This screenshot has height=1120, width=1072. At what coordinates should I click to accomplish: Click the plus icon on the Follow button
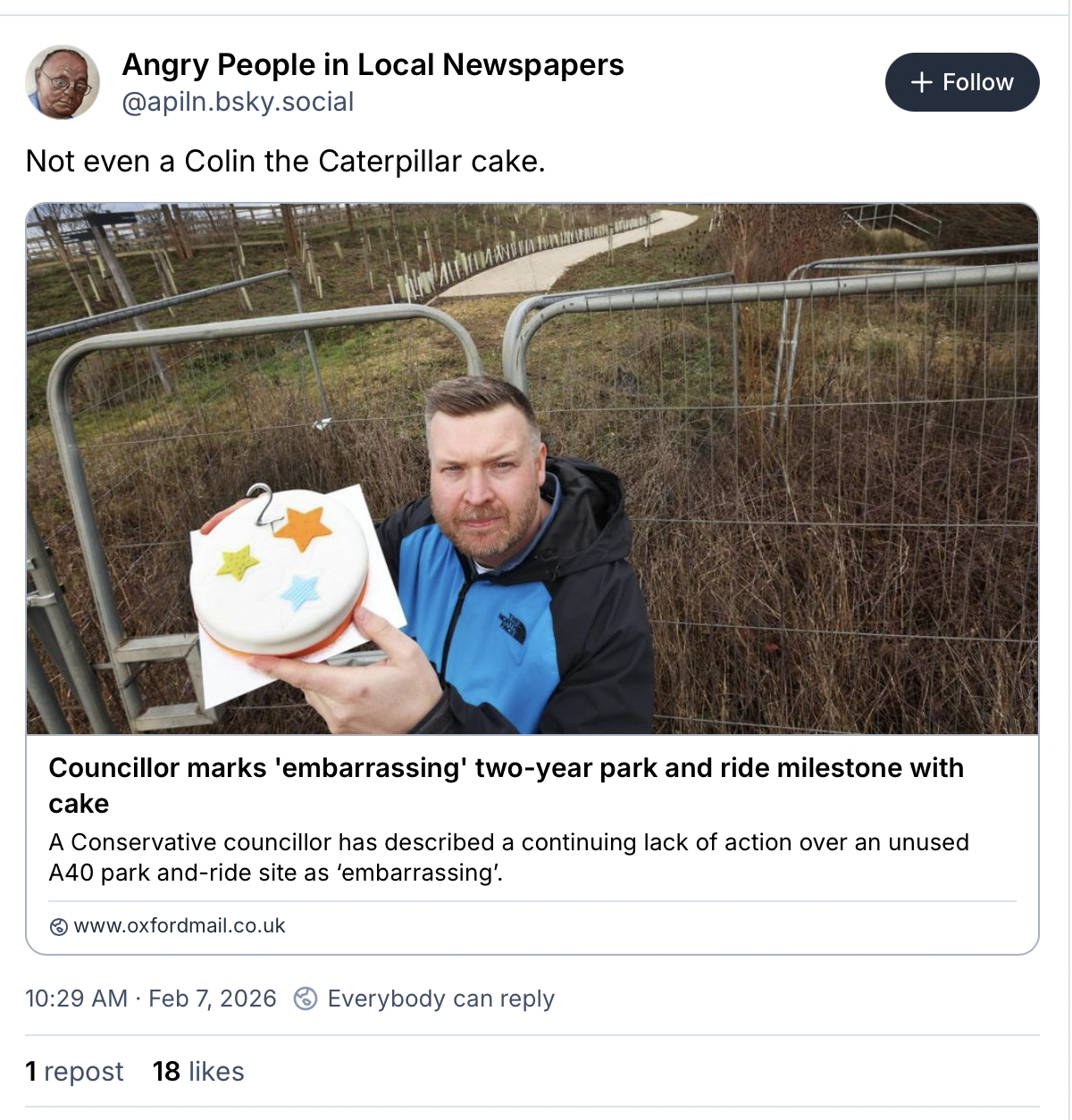point(921,82)
